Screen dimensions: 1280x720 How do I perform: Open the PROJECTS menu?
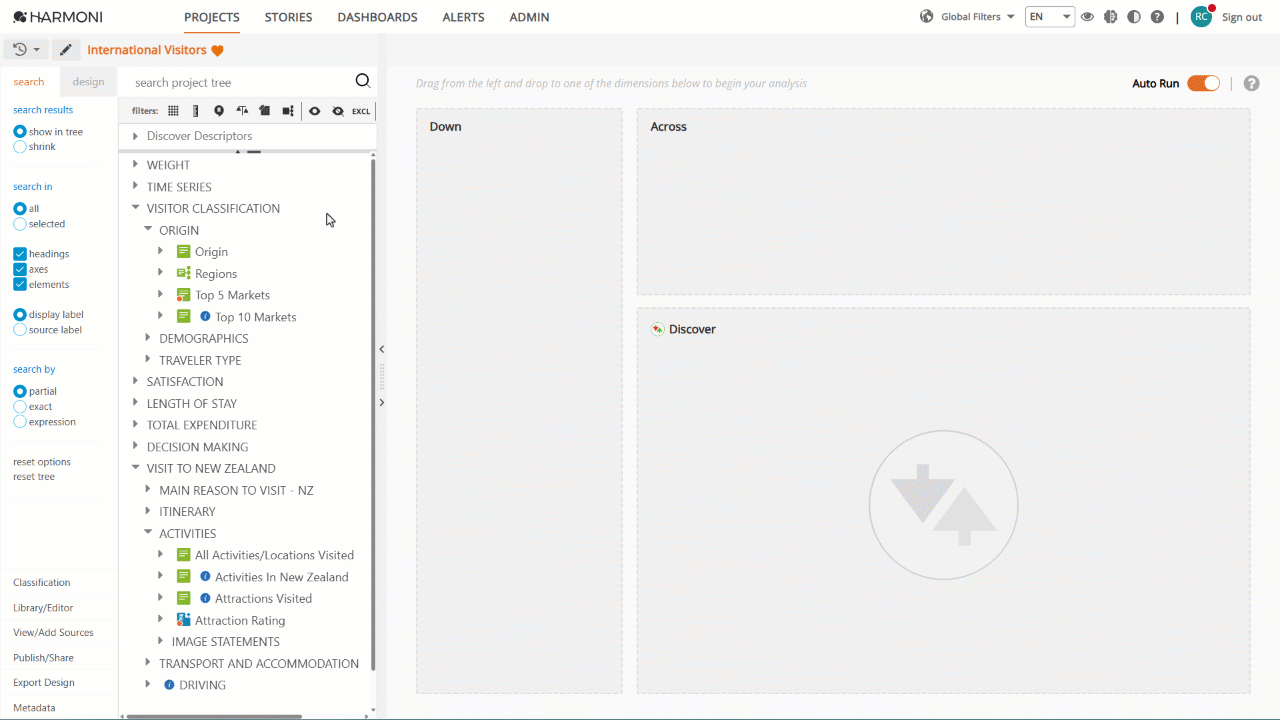(x=212, y=17)
